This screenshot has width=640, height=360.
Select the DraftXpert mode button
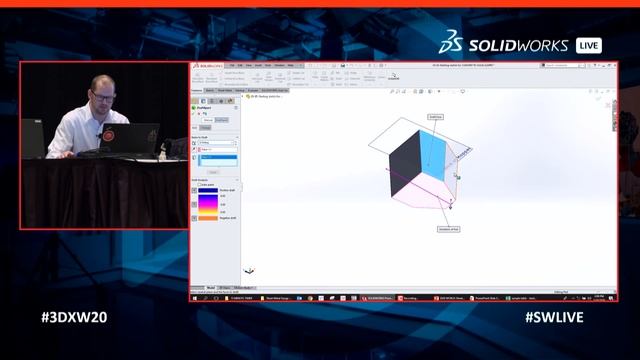tap(222, 120)
